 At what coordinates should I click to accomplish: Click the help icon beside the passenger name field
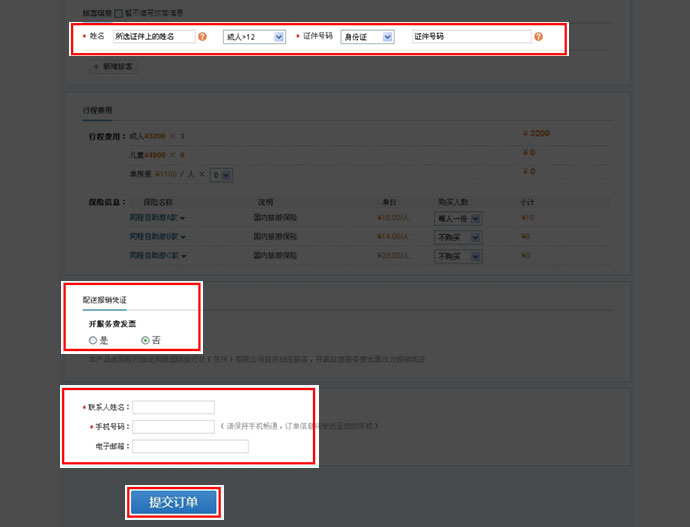tap(203, 37)
